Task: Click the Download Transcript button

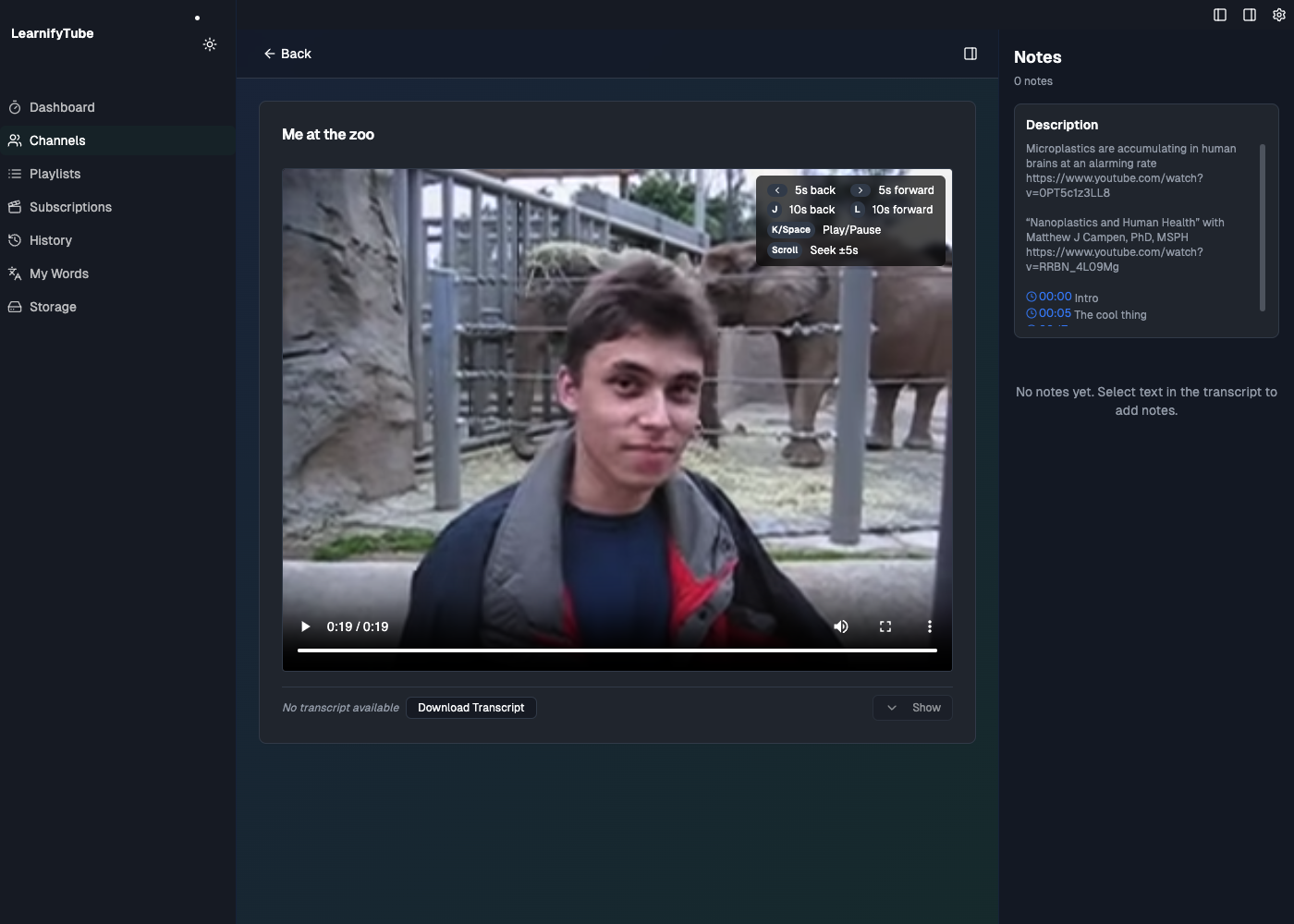Action: (471, 707)
